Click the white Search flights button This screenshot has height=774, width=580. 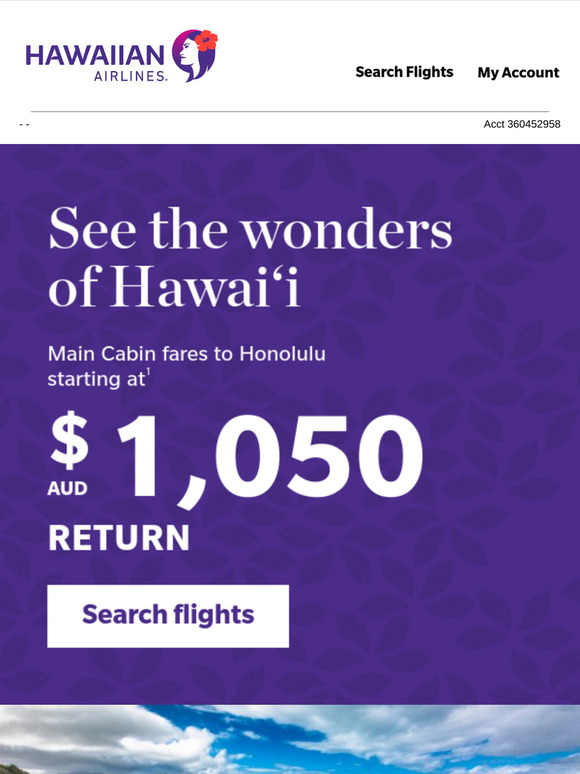(168, 616)
